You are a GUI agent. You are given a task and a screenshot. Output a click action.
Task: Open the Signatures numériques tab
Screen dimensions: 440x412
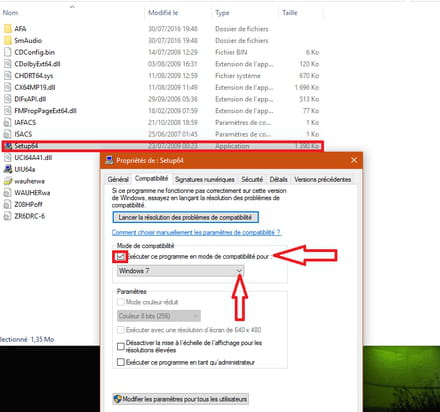[205, 179]
